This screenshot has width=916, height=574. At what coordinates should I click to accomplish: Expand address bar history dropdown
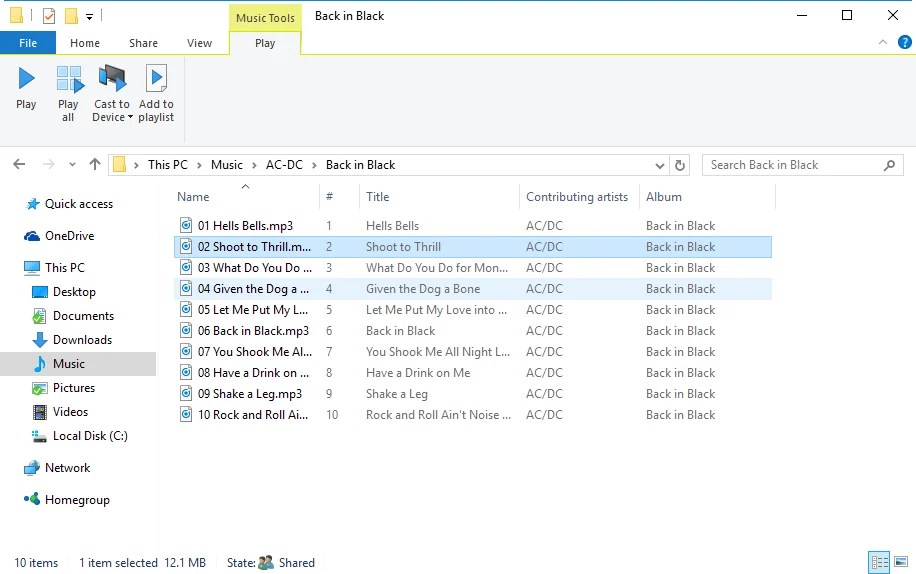point(660,165)
